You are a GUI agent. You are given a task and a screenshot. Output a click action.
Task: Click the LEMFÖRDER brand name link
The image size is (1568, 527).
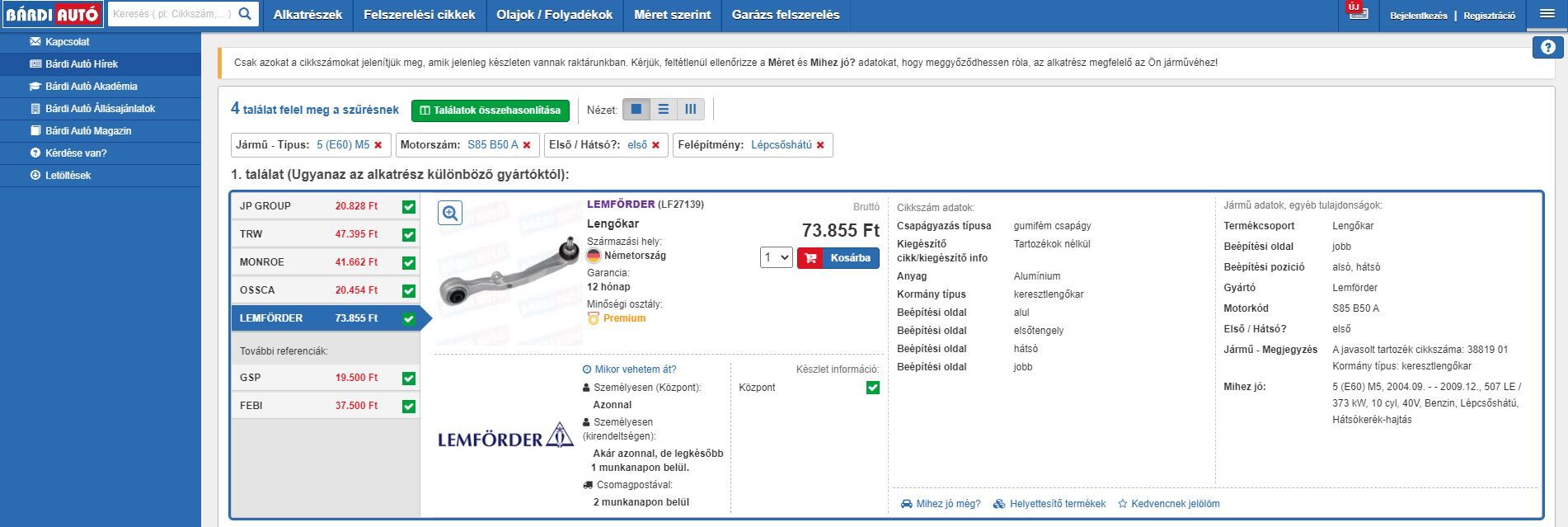(621, 205)
